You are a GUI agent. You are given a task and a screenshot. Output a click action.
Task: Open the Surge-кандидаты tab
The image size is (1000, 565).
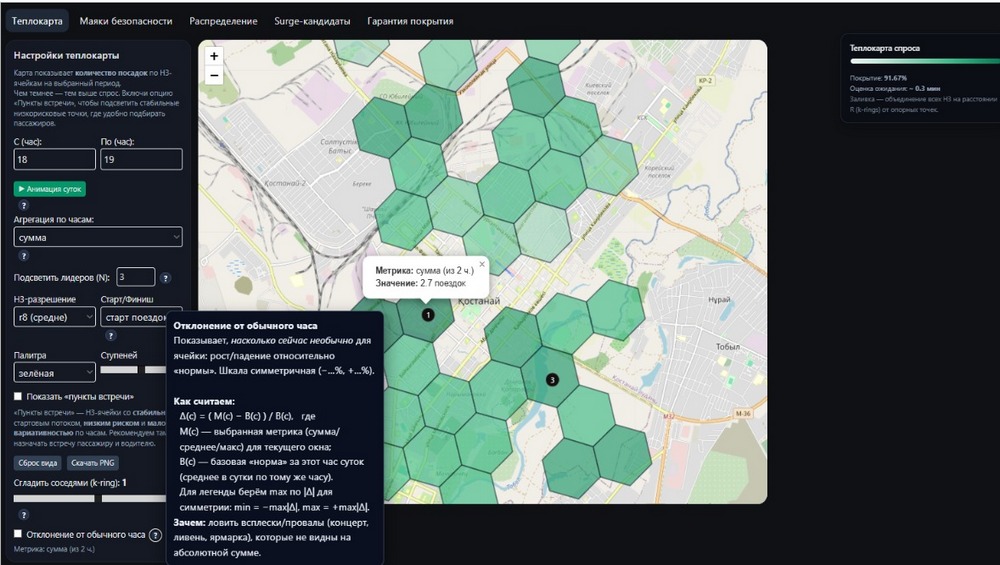click(x=312, y=21)
